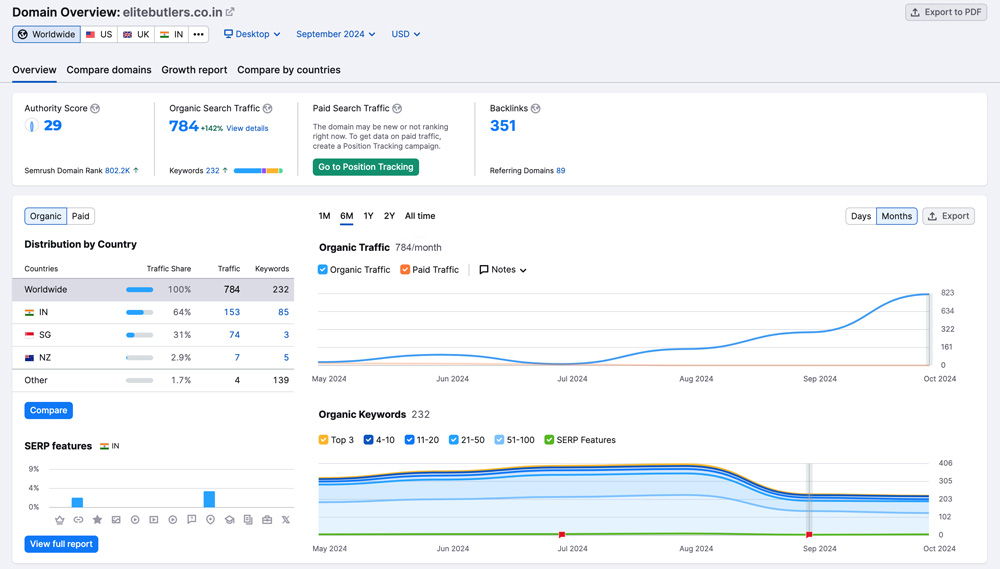Open the Compare domains tab
The image size is (1000, 569).
point(109,70)
